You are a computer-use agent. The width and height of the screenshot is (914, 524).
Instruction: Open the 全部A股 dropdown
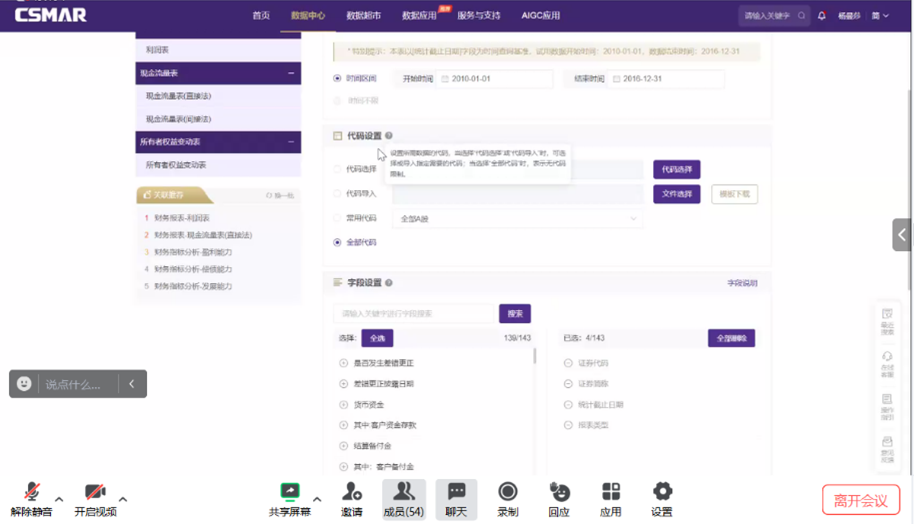[x=517, y=218]
